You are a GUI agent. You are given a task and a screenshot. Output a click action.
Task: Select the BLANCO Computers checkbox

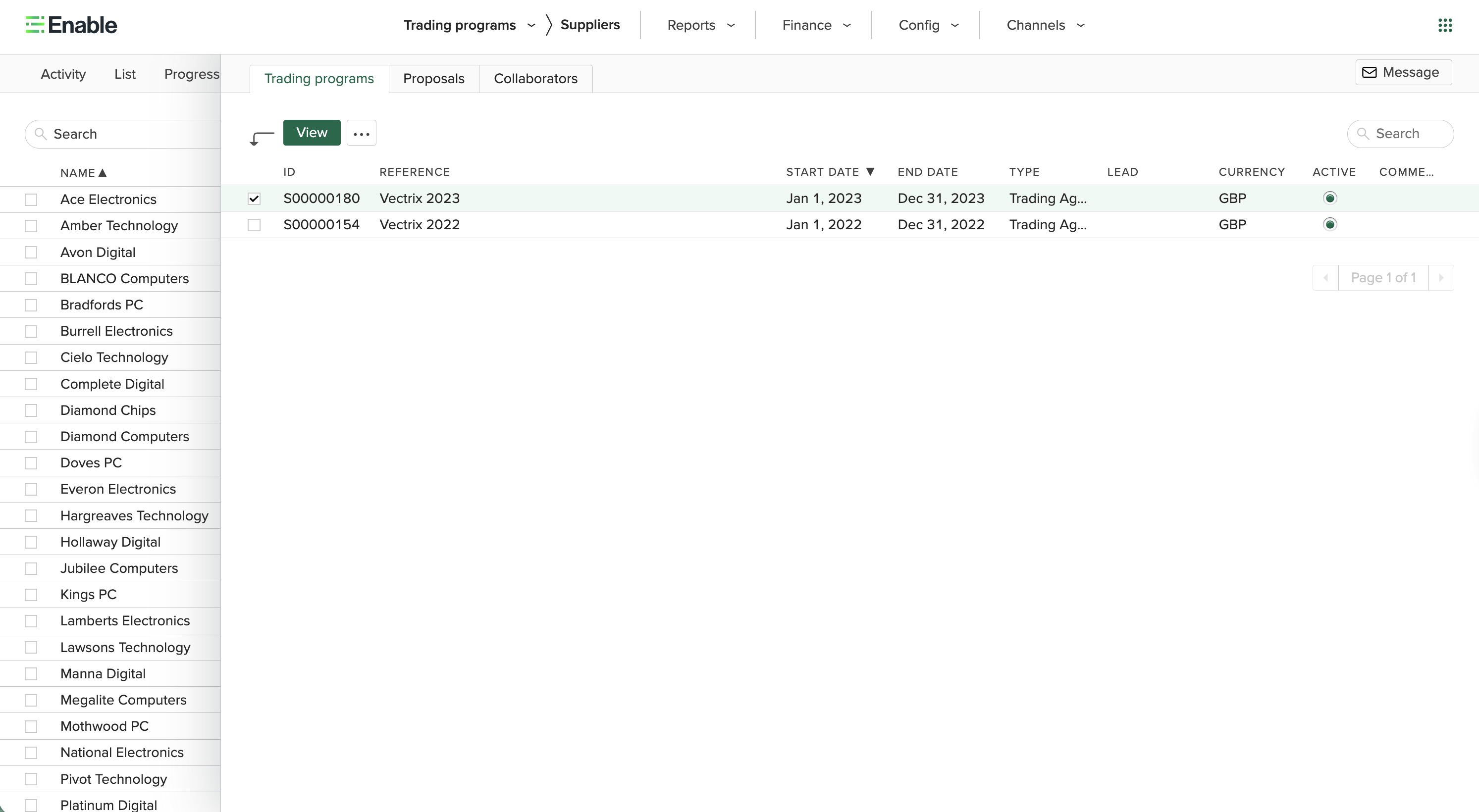coord(31,279)
